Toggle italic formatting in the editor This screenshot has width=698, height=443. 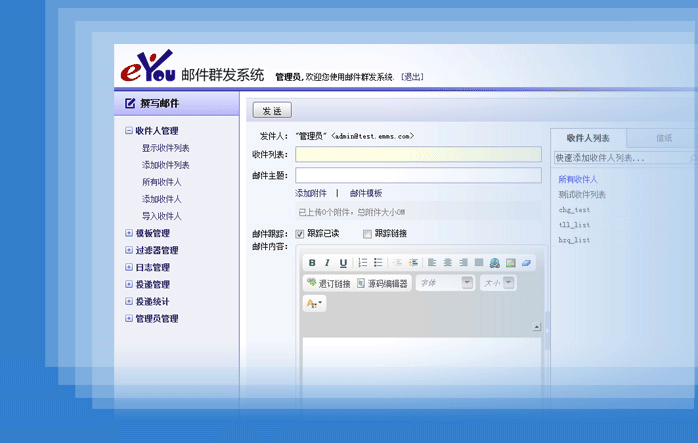327,263
